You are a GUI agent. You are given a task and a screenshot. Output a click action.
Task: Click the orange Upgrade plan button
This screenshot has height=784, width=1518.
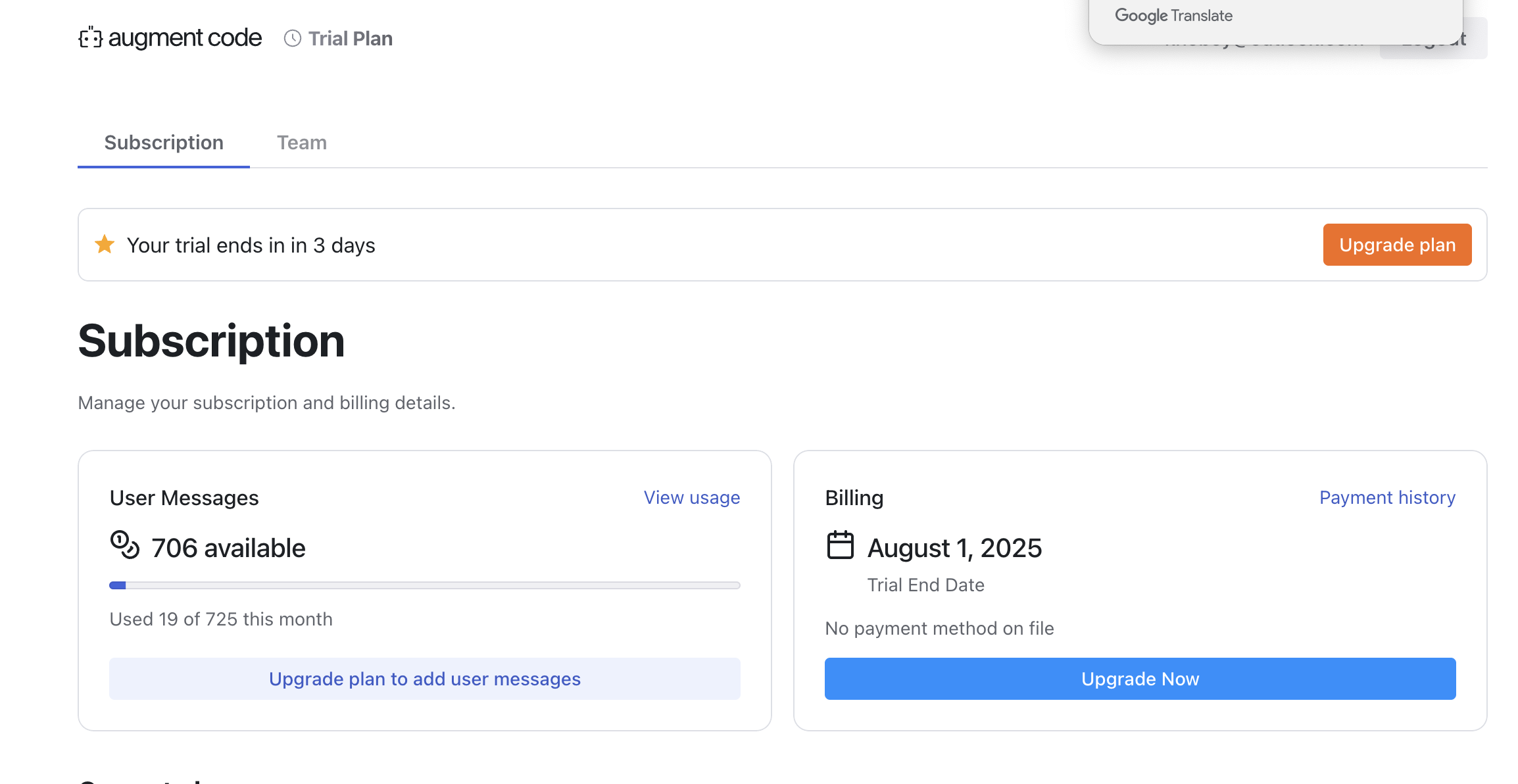1398,245
